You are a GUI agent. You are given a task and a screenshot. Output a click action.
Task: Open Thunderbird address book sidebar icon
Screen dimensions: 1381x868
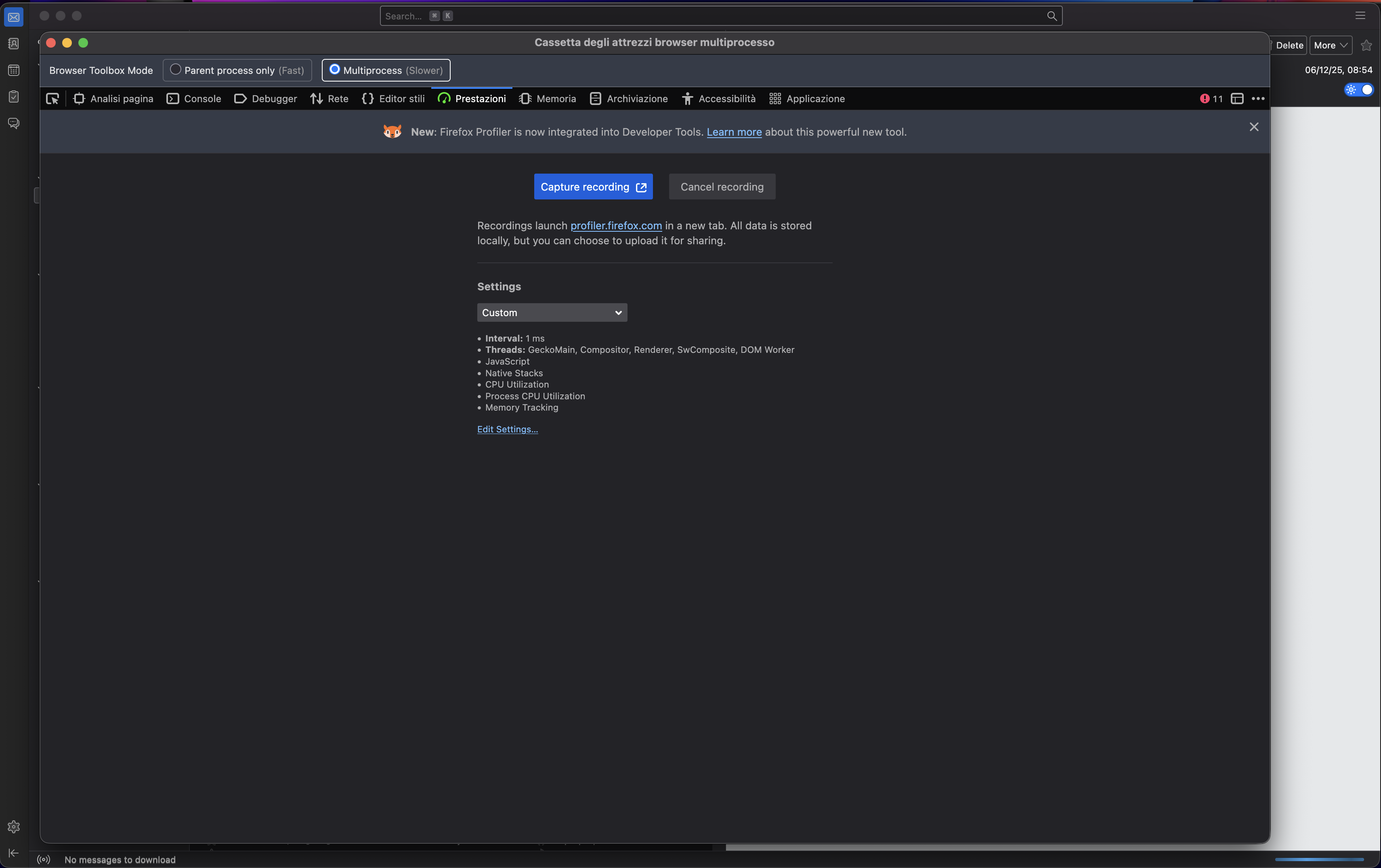pos(14,44)
